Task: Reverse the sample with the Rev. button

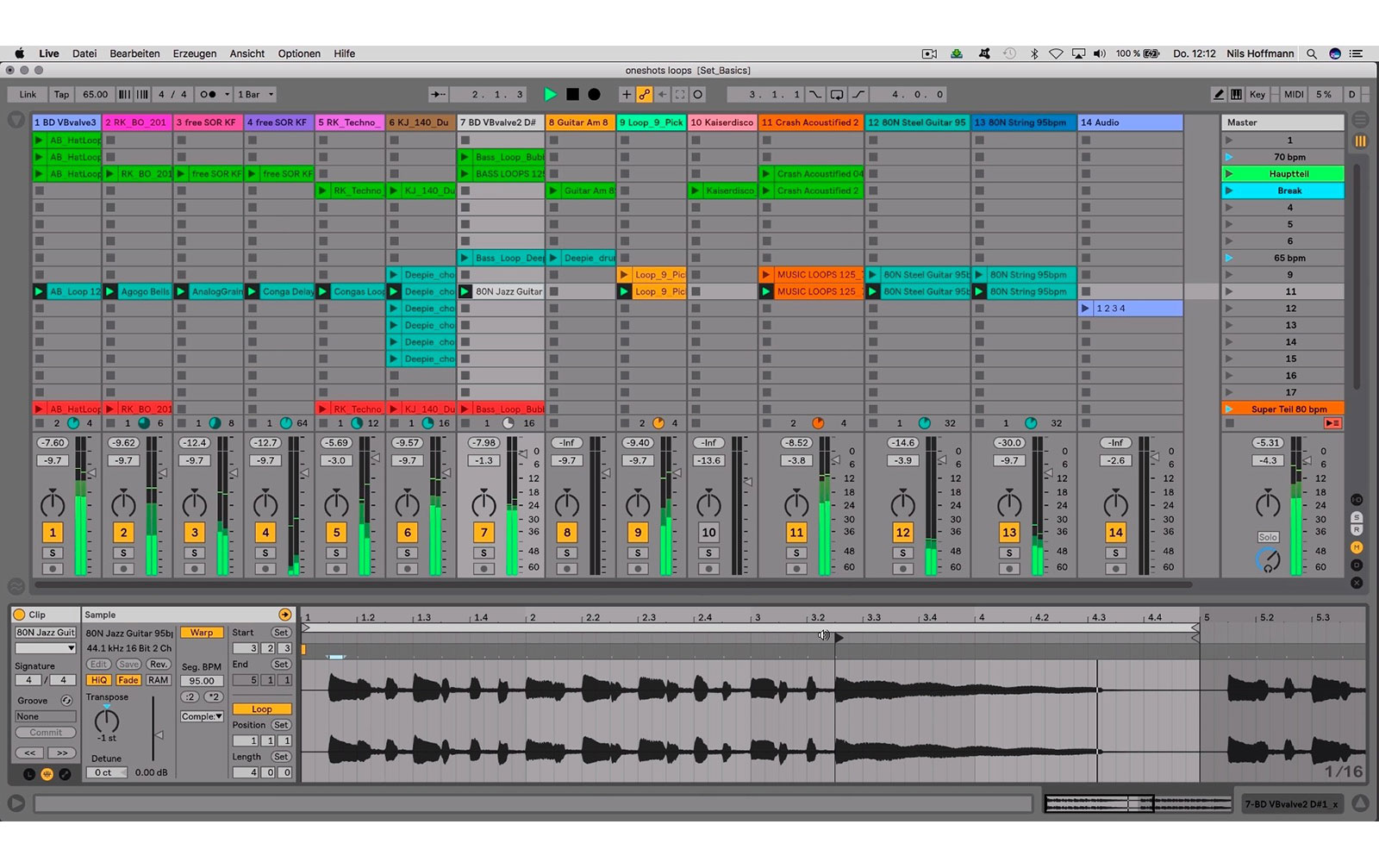Action: [x=158, y=664]
